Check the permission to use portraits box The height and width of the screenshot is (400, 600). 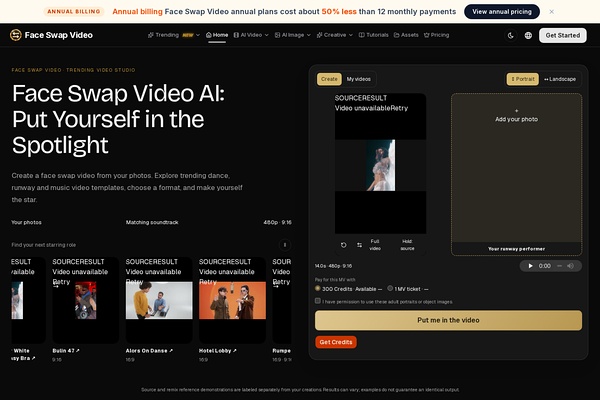pos(318,301)
